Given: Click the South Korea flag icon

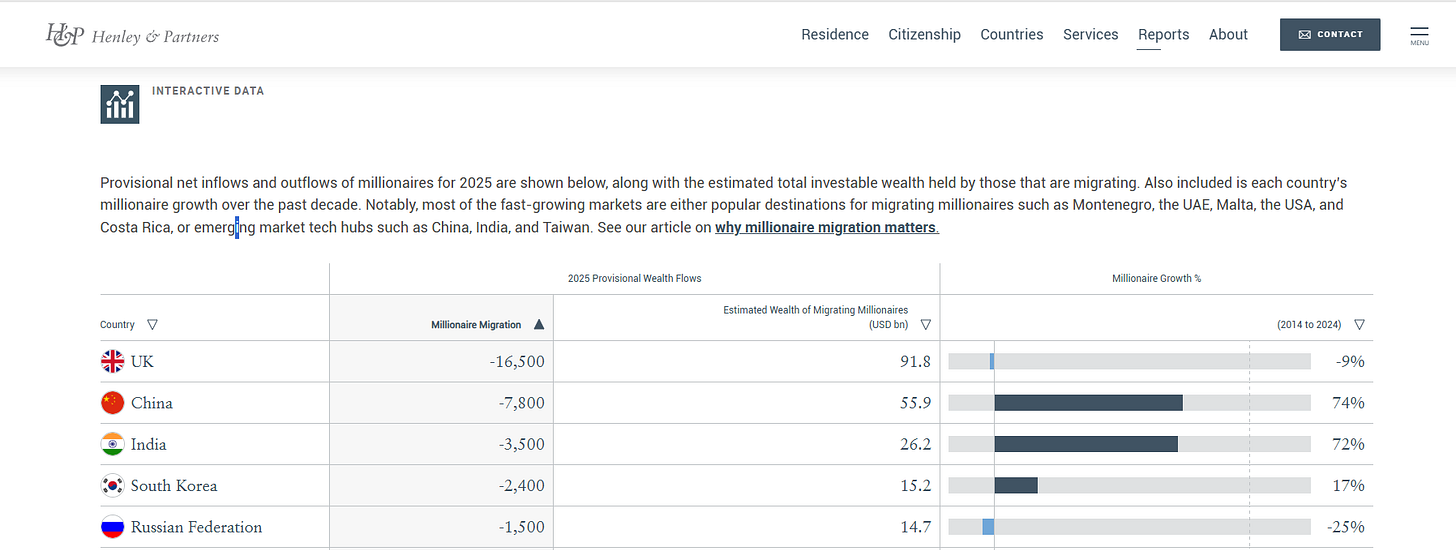Looking at the screenshot, I should 113,486.
